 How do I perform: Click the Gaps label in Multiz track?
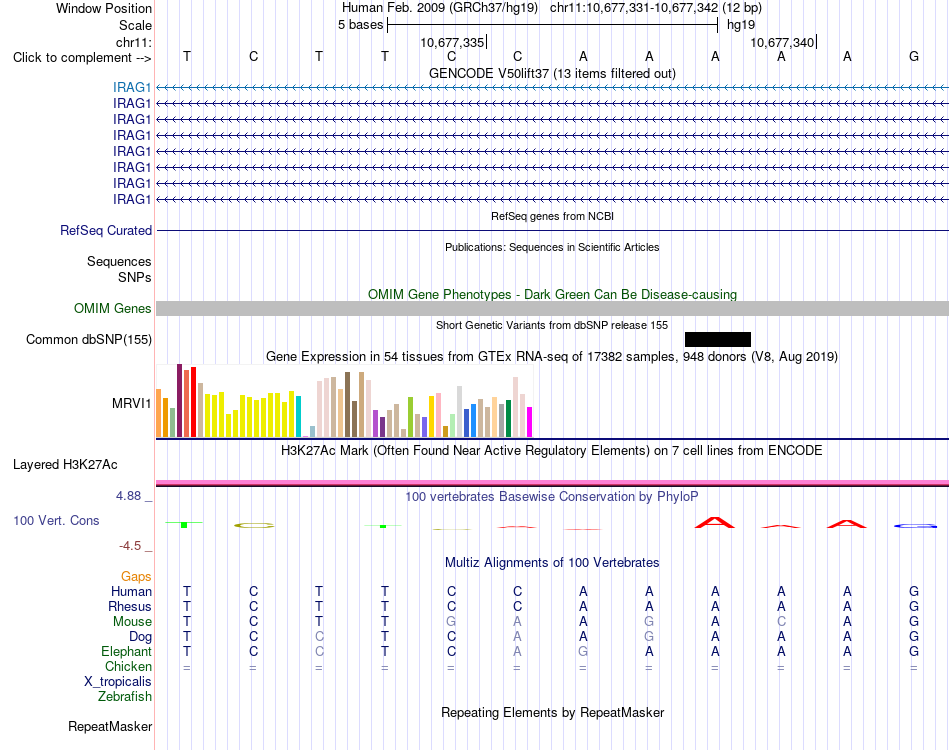(x=136, y=577)
